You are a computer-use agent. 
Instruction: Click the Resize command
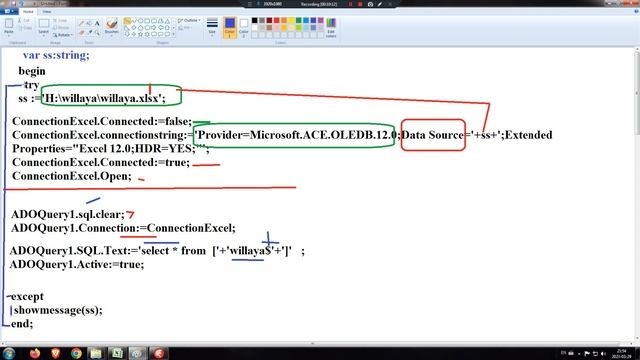pyautogui.click(x=61, y=27)
